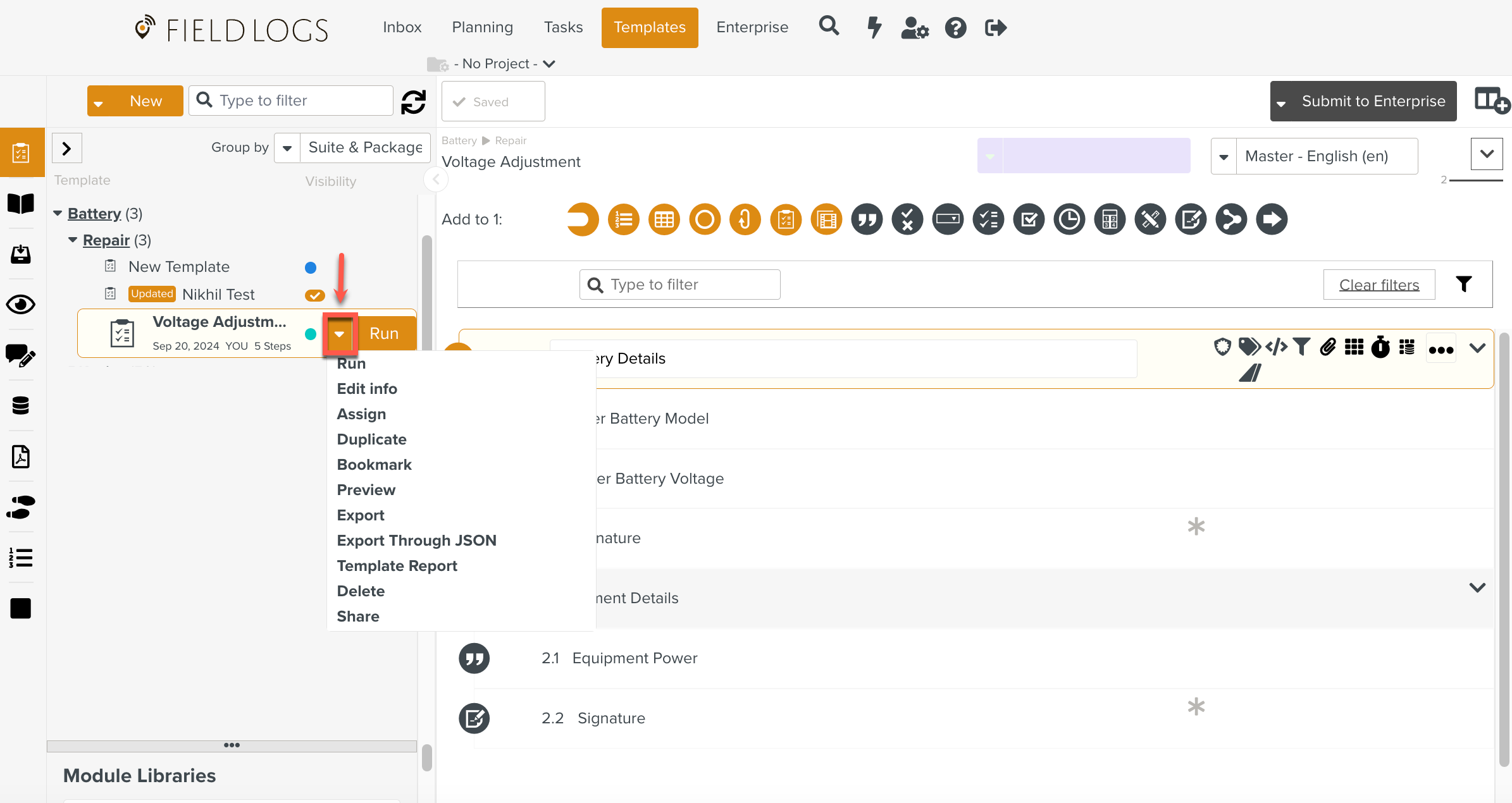Open the eye view sidebar icon
The height and width of the screenshot is (803, 1512).
click(21, 305)
